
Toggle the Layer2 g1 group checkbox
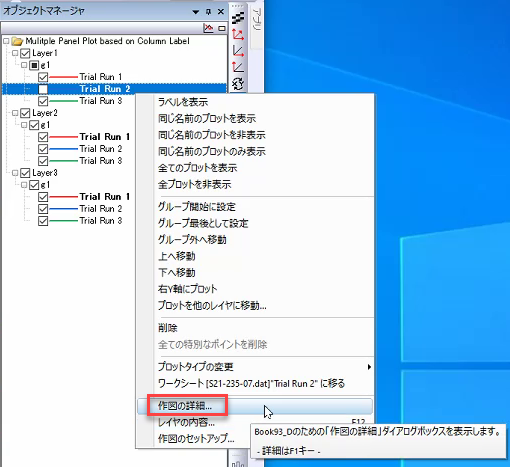pyautogui.click(x=34, y=125)
